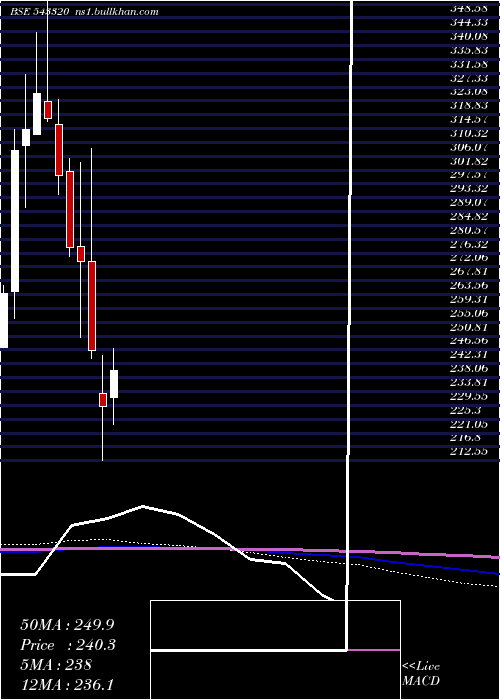Image resolution: width=500 pixels, height=700 pixels.
Task: Select the 310.32 price axis label
Action: pyautogui.click(x=469, y=133)
